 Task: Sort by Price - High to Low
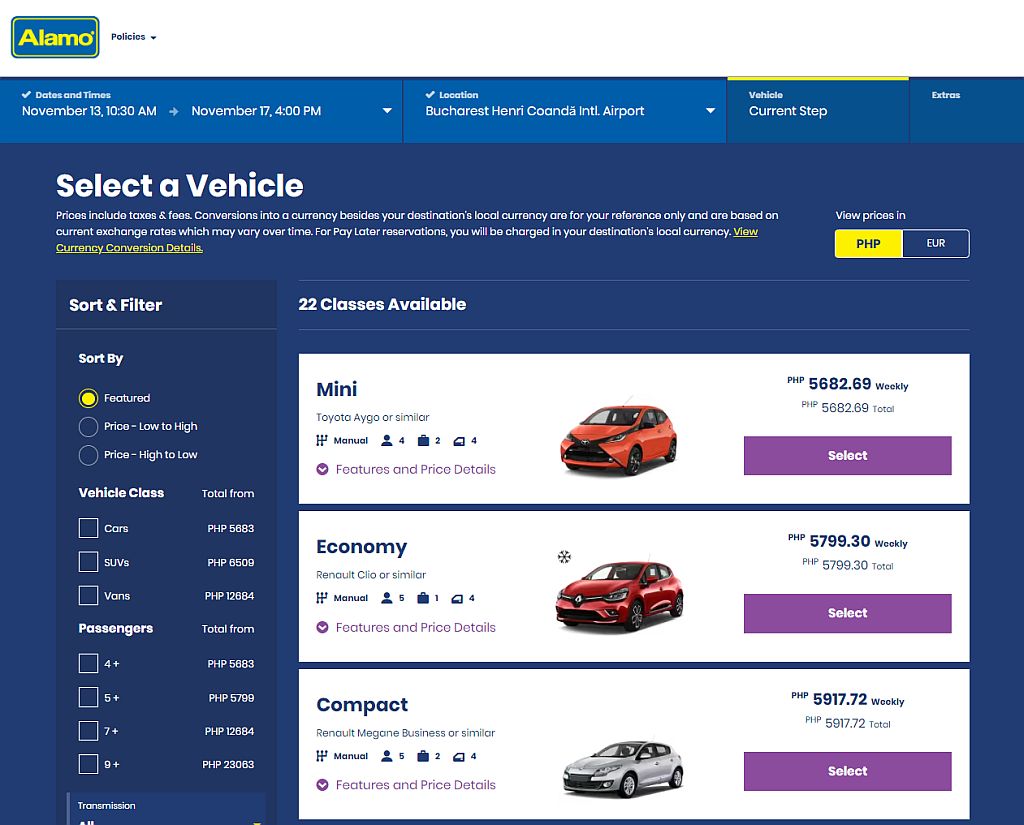(88, 455)
